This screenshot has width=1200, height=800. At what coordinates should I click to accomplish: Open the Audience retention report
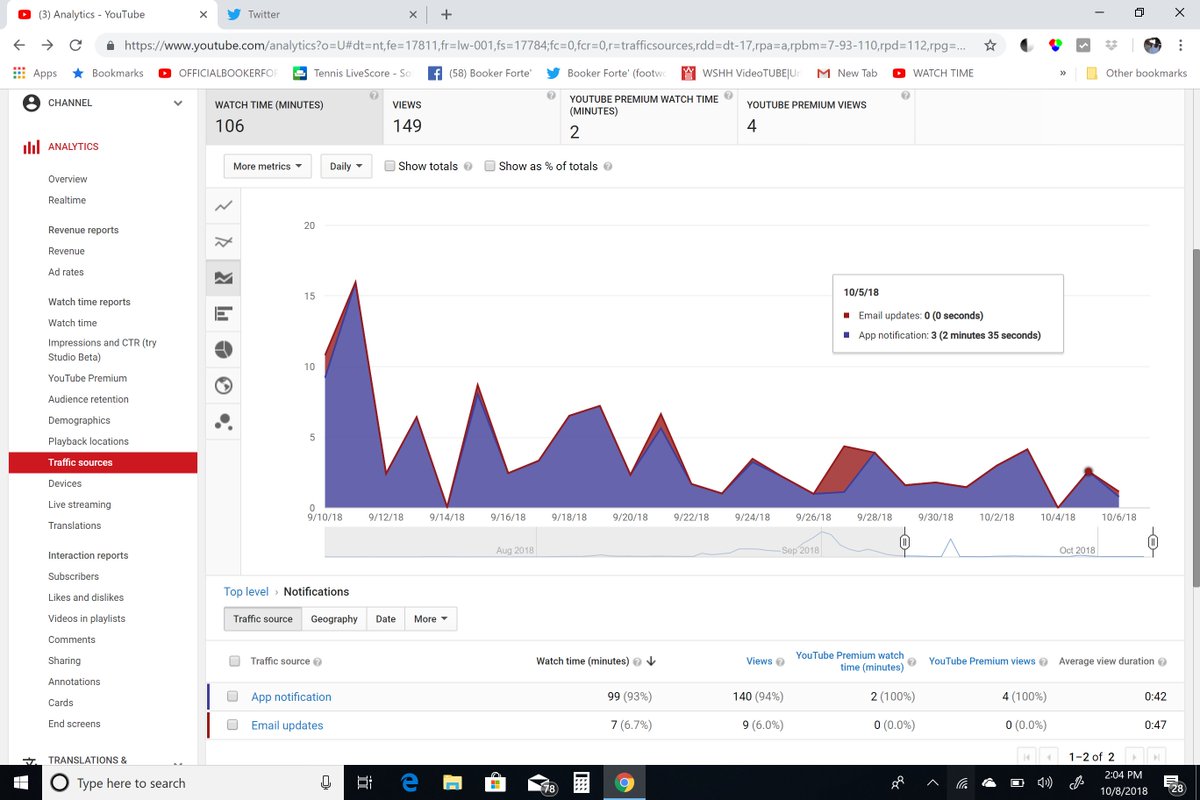coord(88,399)
